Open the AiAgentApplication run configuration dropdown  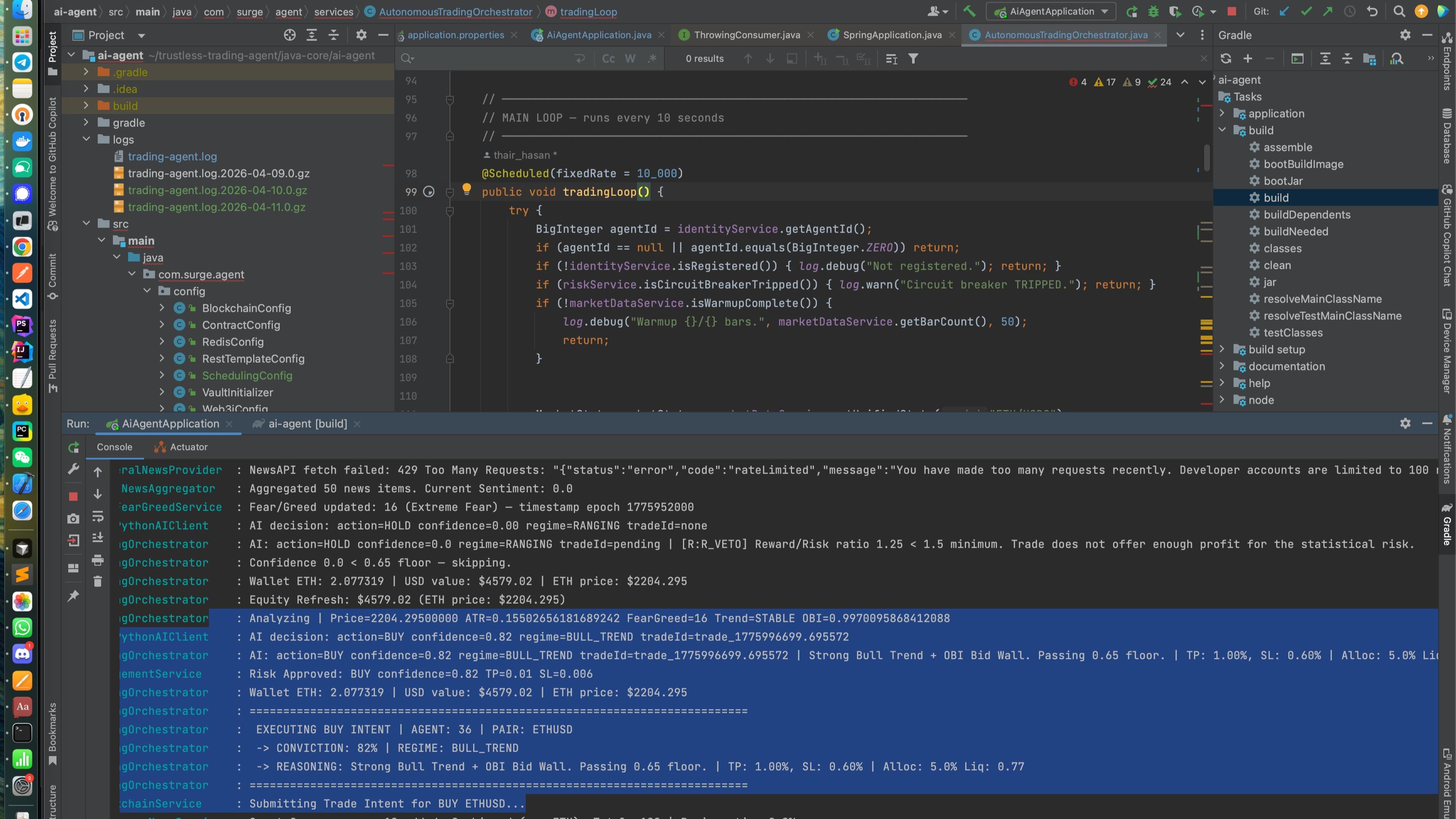[1051, 11]
